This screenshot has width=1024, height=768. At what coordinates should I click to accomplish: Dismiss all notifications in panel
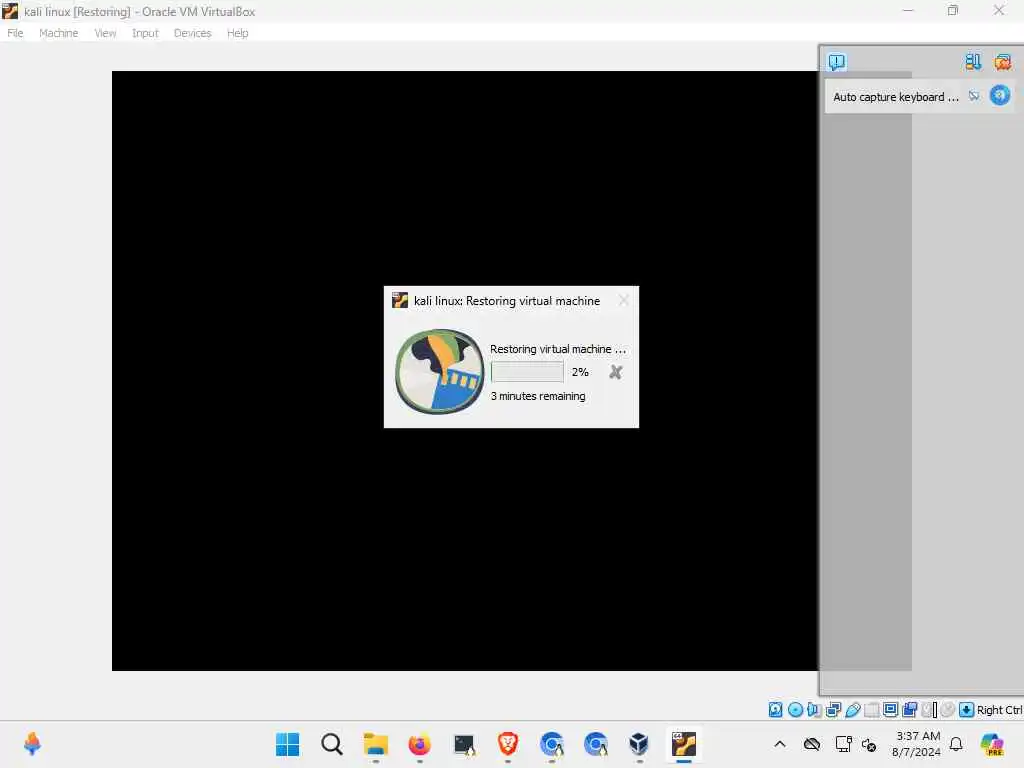click(1002, 62)
